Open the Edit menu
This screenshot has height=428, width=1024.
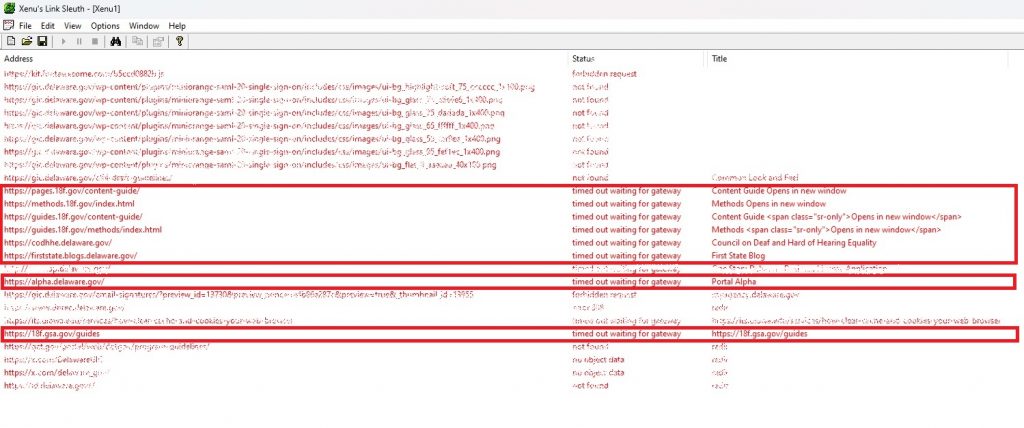click(48, 26)
